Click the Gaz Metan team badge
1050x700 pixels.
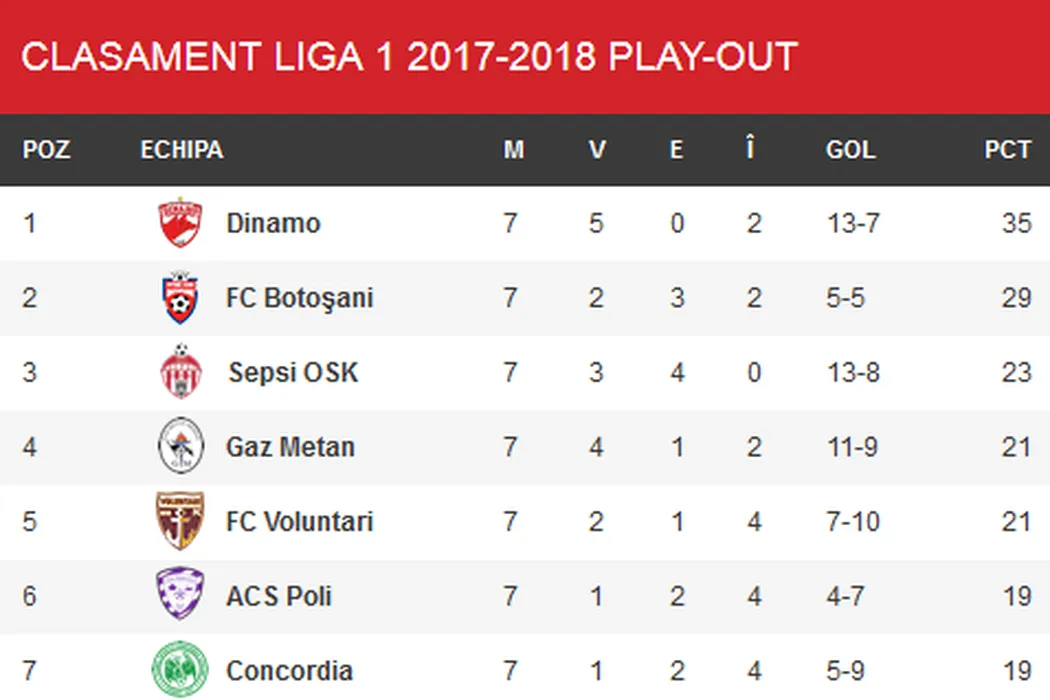181,446
